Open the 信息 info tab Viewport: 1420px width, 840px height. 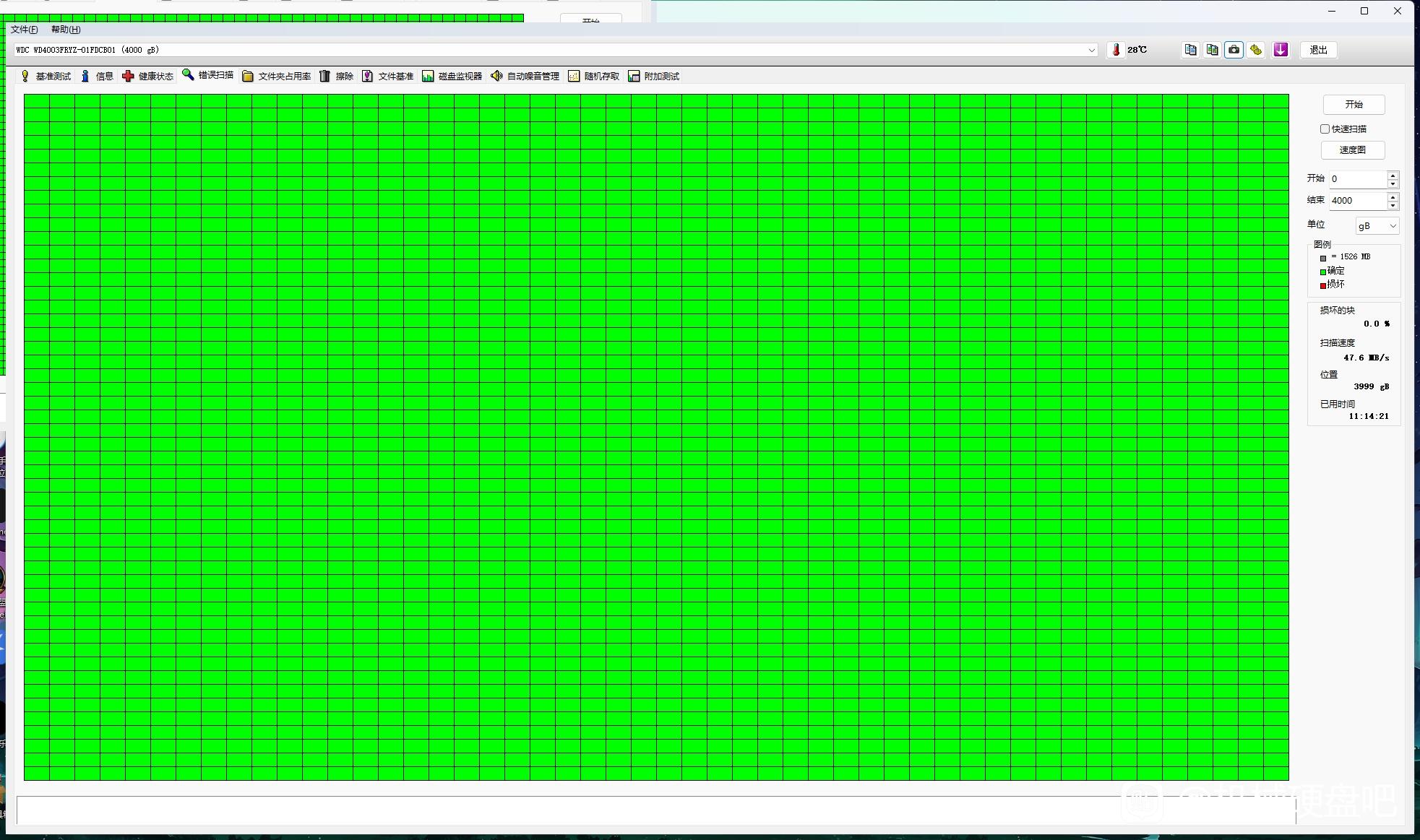97,77
